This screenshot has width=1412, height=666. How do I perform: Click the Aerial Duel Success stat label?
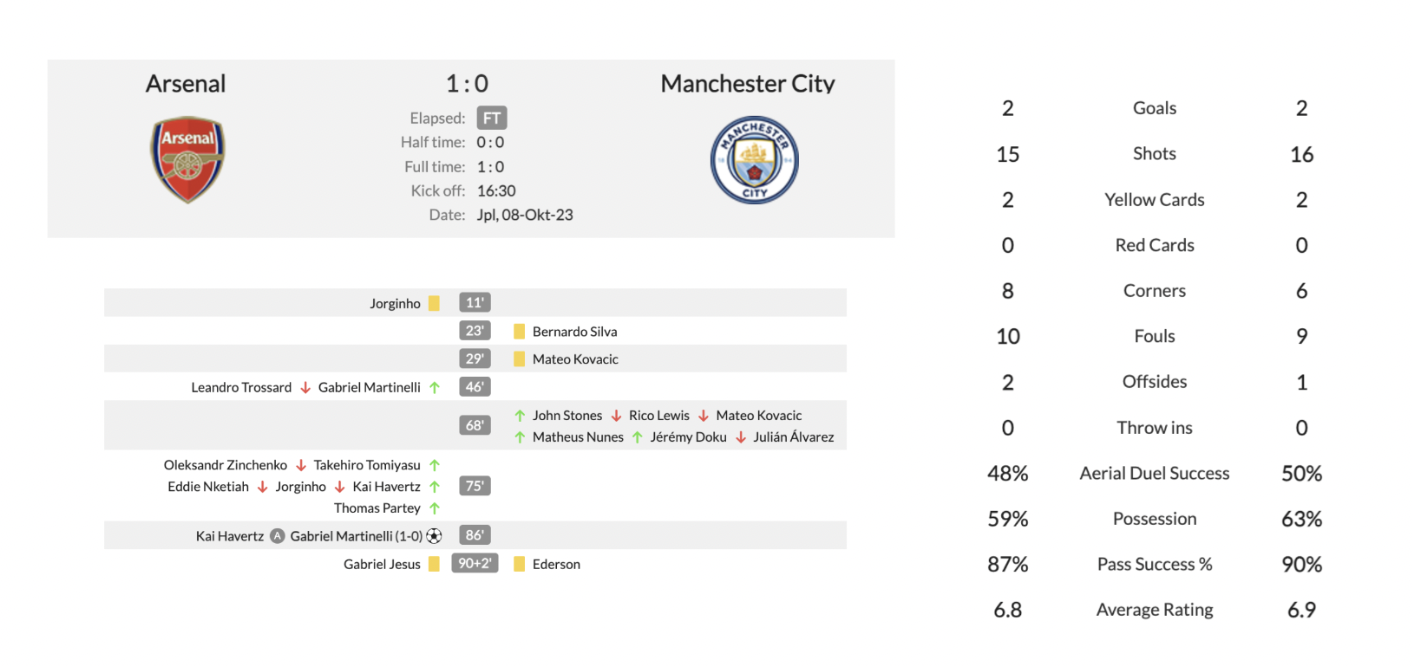coord(1154,473)
